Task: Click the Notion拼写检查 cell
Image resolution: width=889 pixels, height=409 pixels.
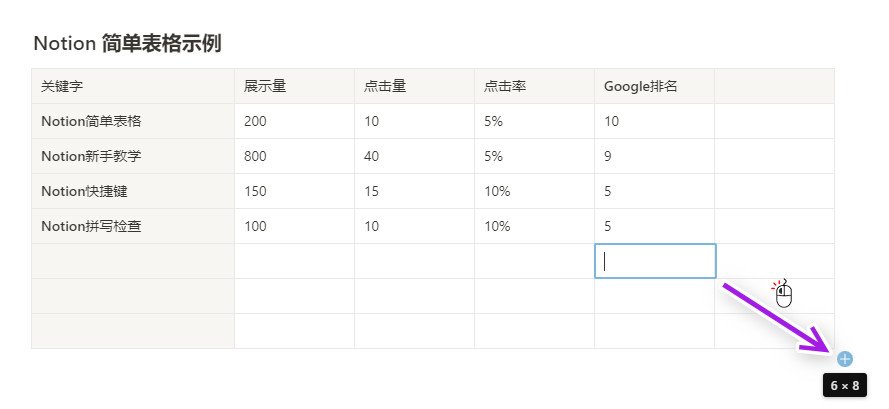Action: pos(133,226)
